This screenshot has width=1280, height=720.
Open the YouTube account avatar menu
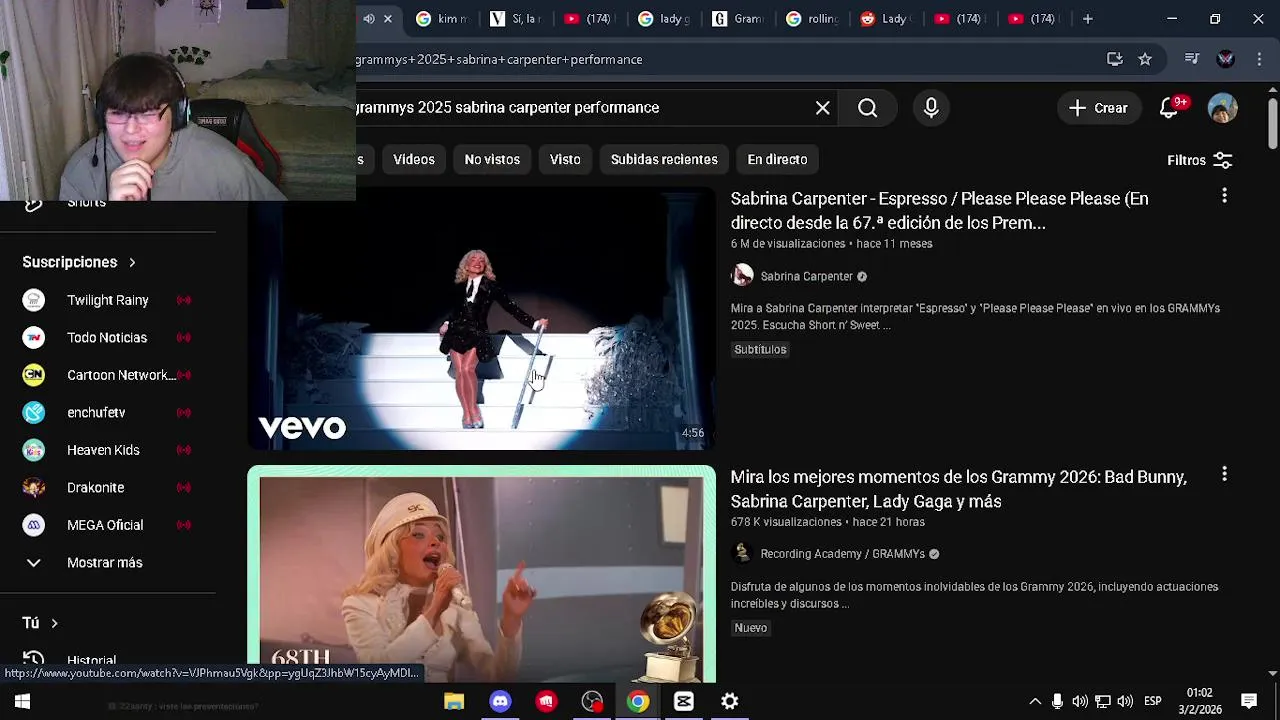coord(1222,108)
